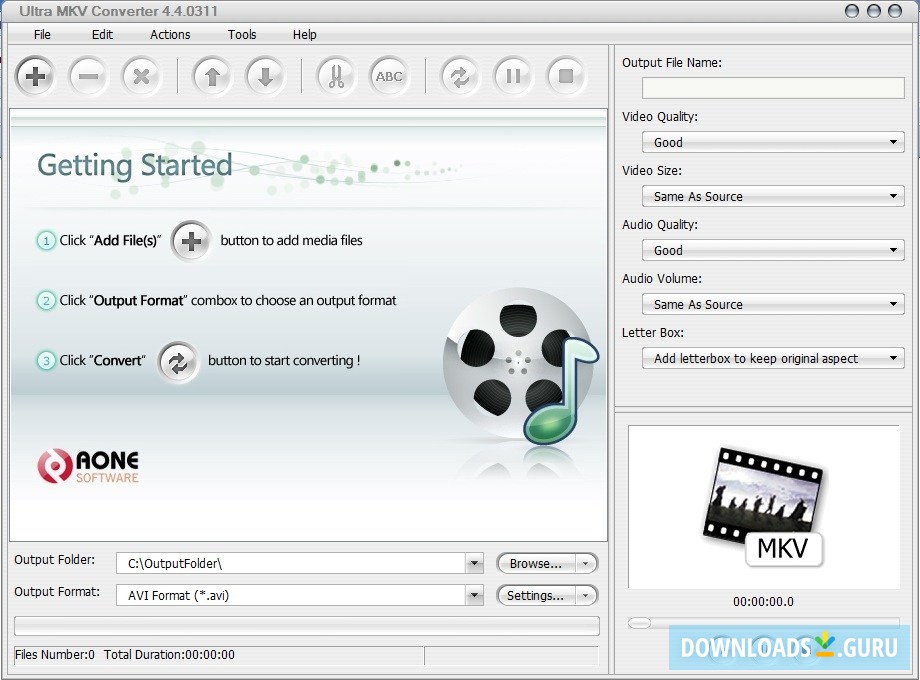This screenshot has width=920, height=680.
Task: Select the Remove file minus icon
Action: click(88, 76)
